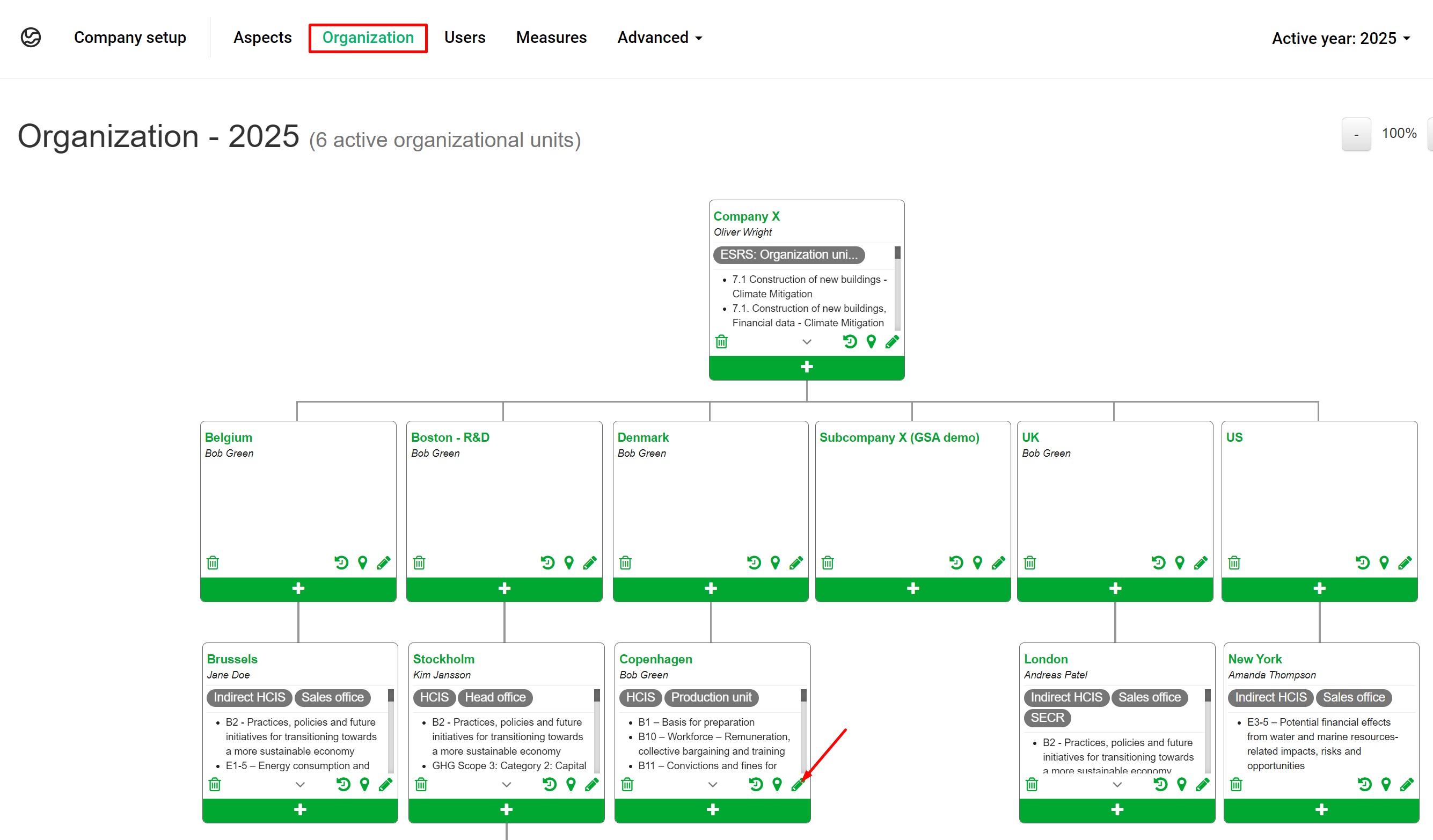Expand Company X card details chevron
1433x840 pixels.
click(x=806, y=342)
